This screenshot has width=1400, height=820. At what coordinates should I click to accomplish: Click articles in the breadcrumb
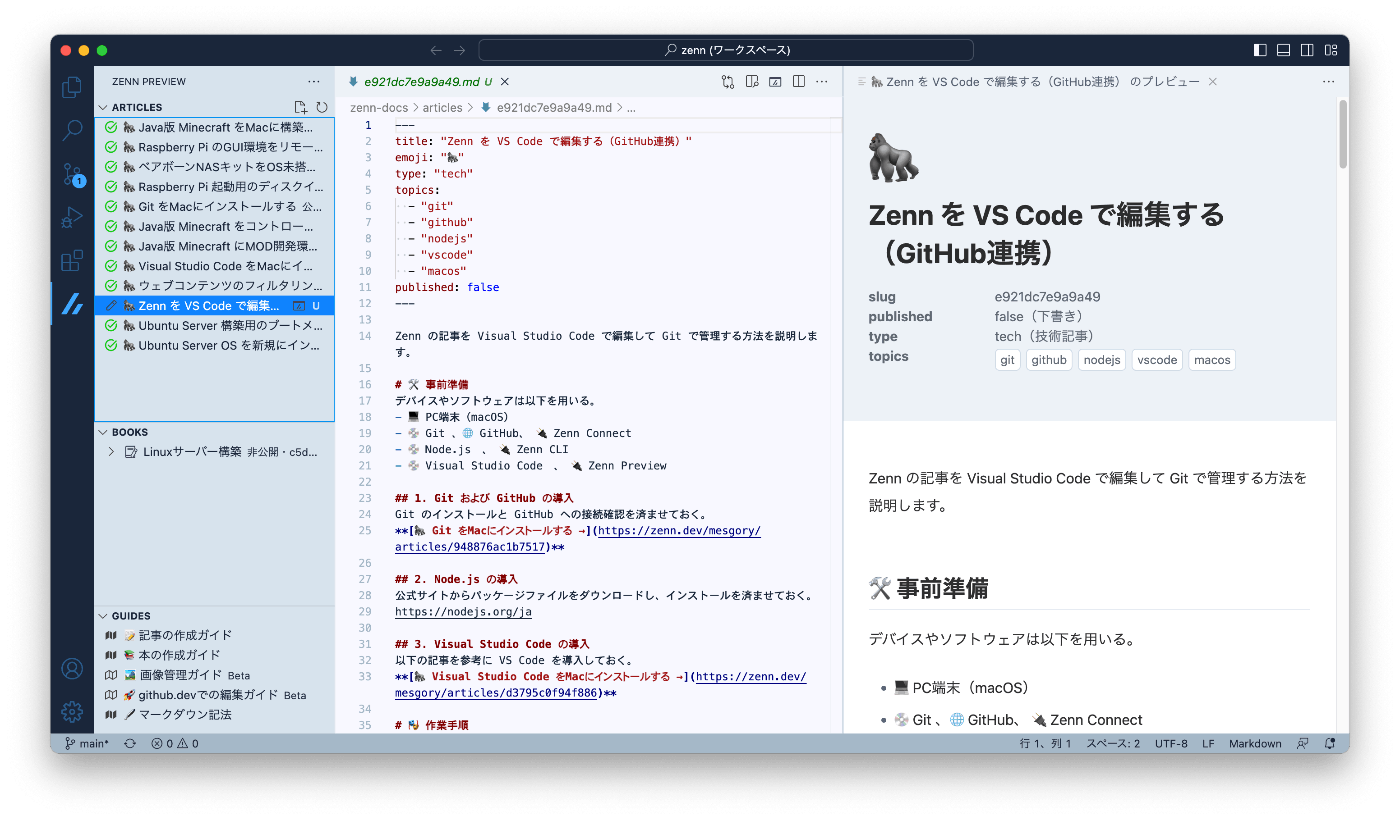(x=443, y=107)
